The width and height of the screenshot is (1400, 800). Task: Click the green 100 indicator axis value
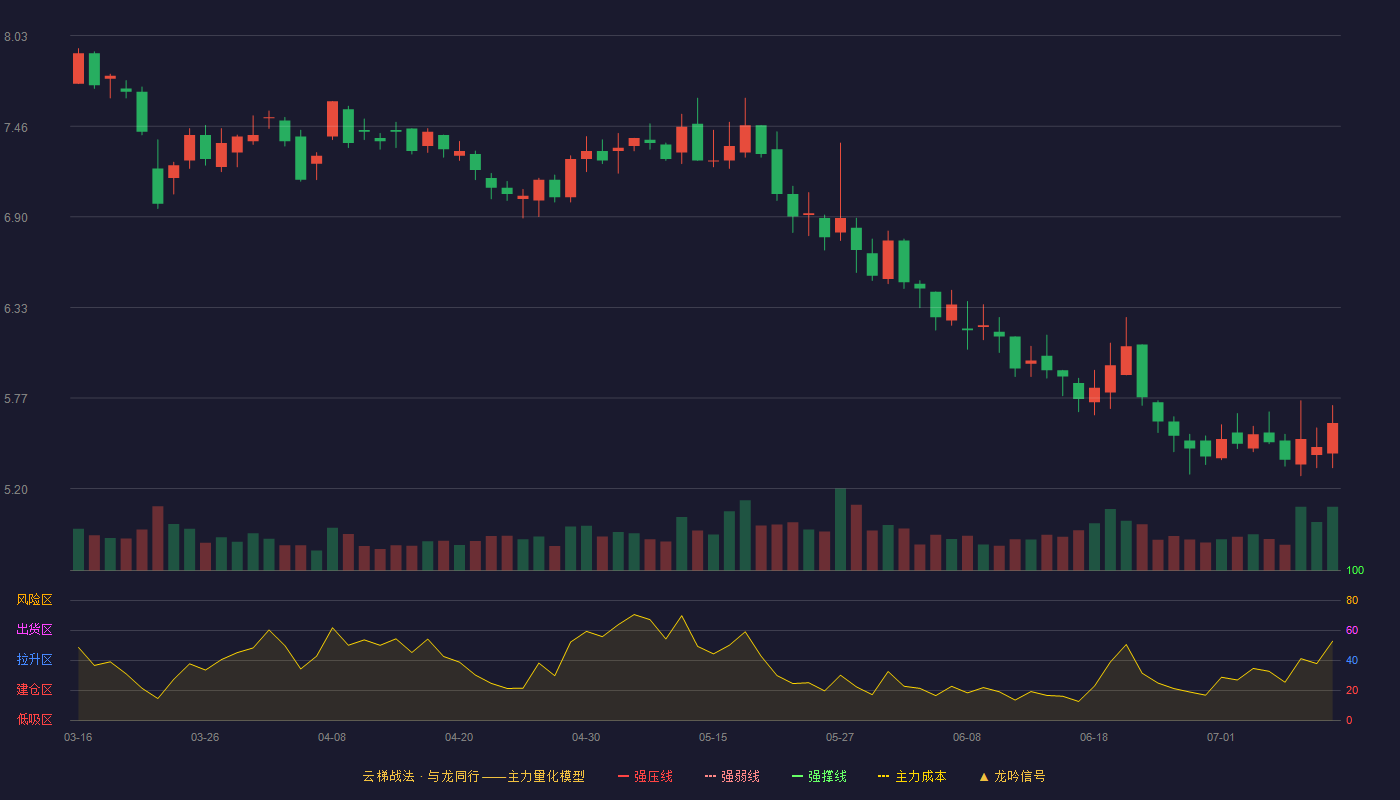coord(1355,571)
